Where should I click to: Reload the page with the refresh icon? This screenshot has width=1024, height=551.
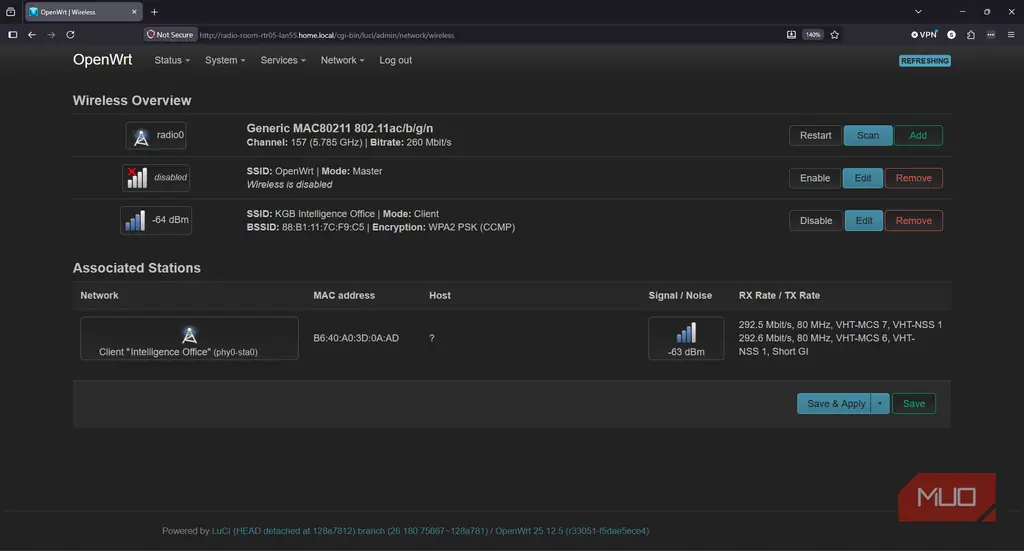(x=71, y=35)
